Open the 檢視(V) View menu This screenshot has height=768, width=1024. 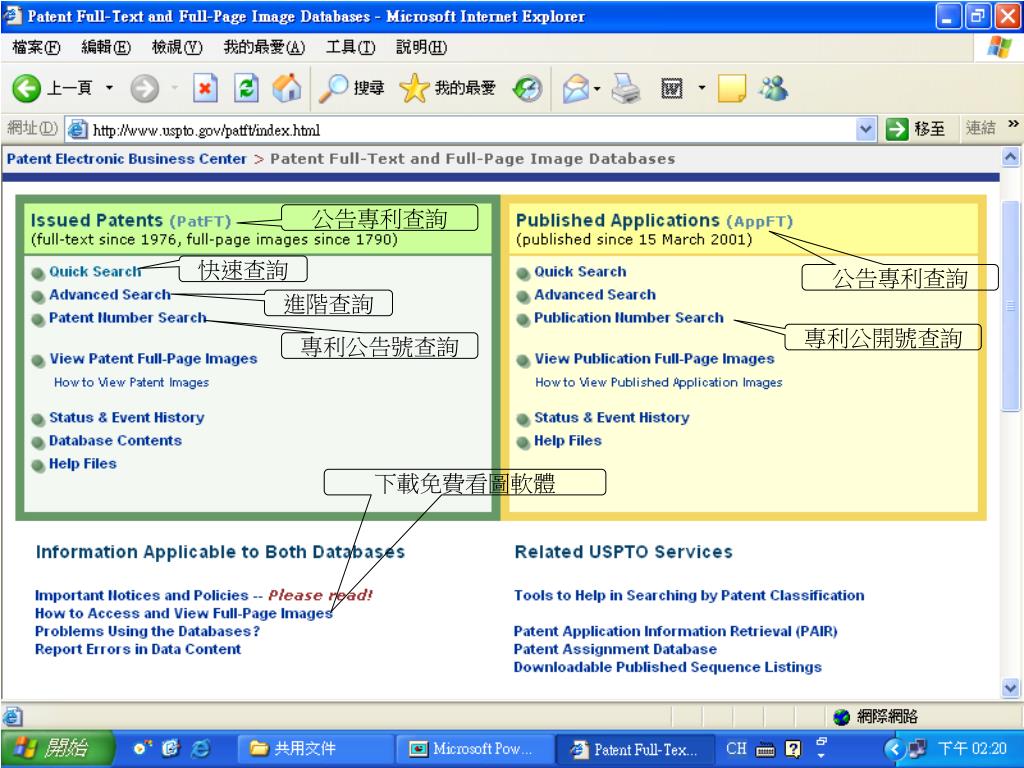176,48
